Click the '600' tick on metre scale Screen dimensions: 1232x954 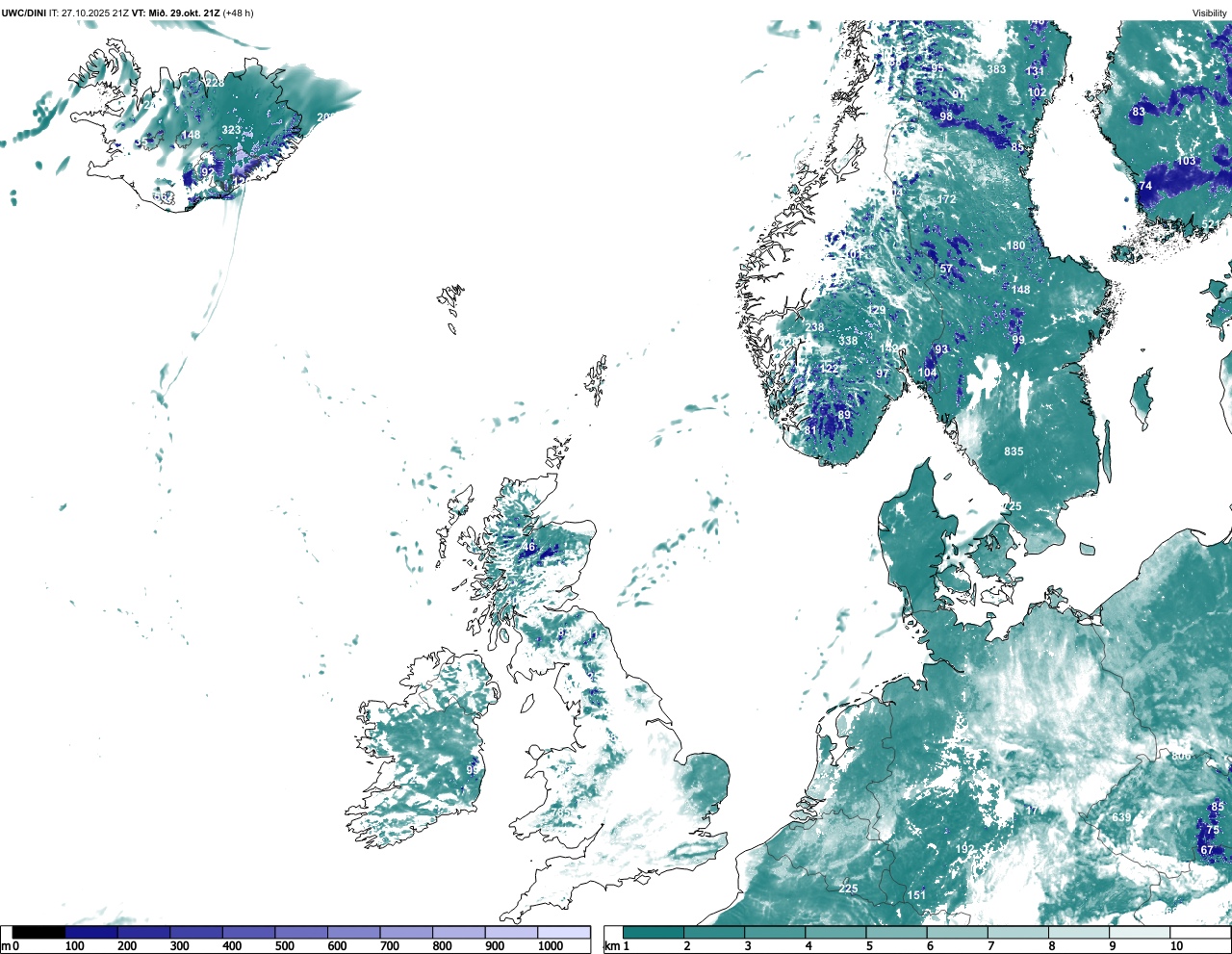tap(337, 946)
